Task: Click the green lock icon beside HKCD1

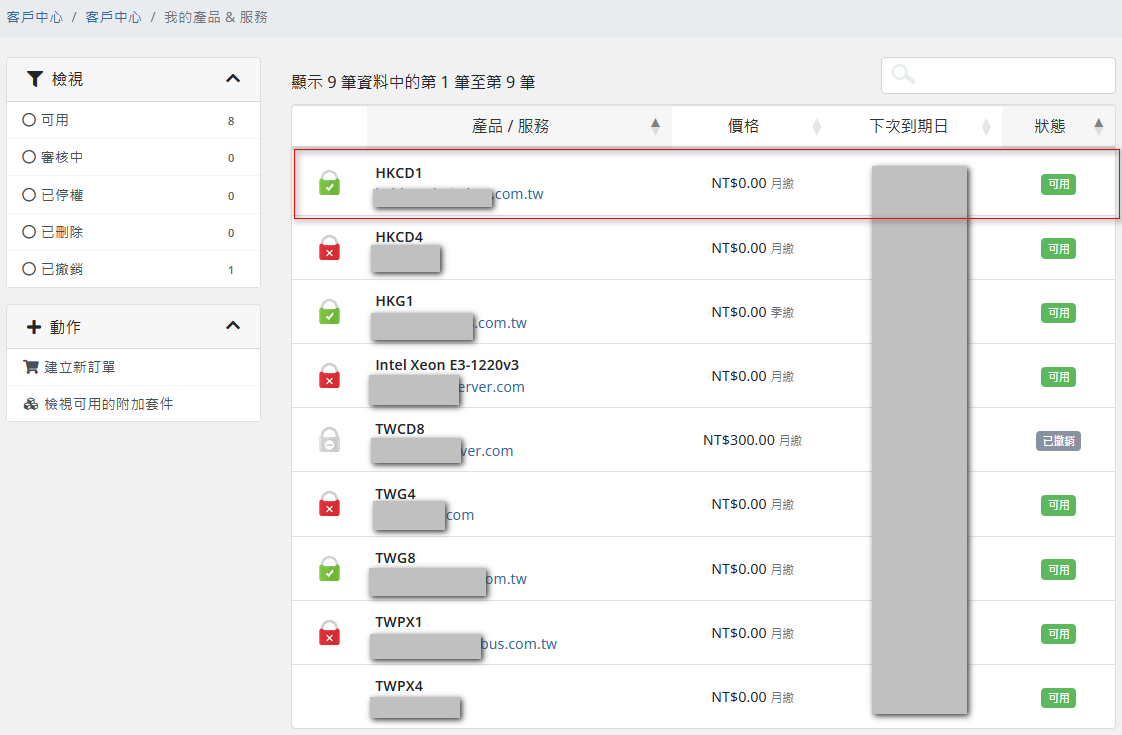Action: (329, 184)
